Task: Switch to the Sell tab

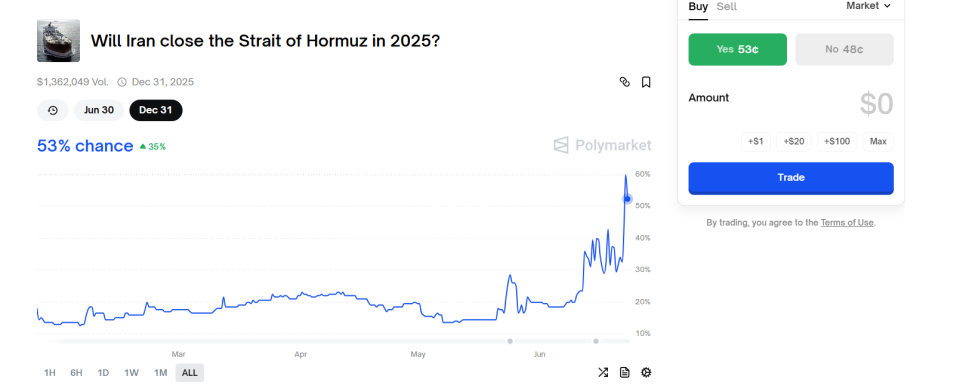Action: click(x=726, y=7)
